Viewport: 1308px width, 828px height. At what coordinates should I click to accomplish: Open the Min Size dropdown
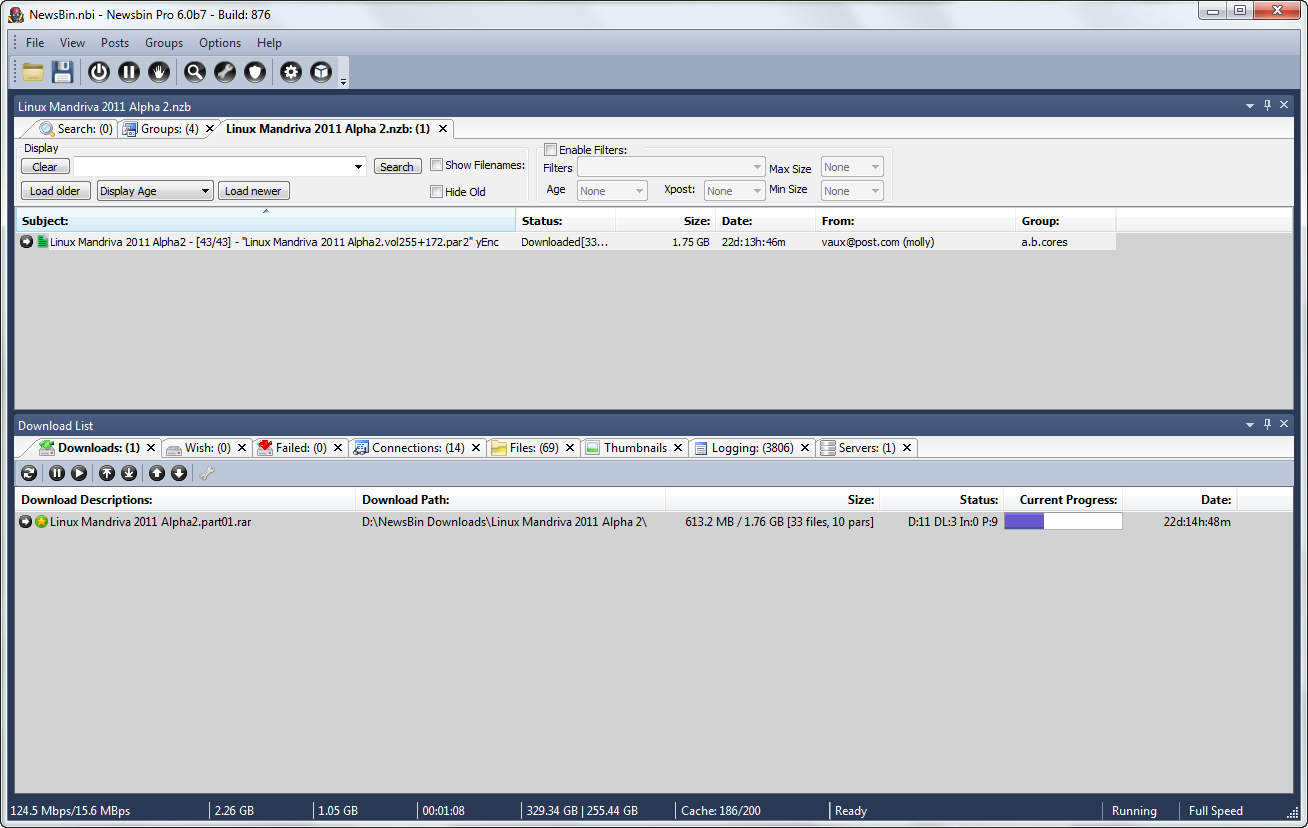(852, 191)
